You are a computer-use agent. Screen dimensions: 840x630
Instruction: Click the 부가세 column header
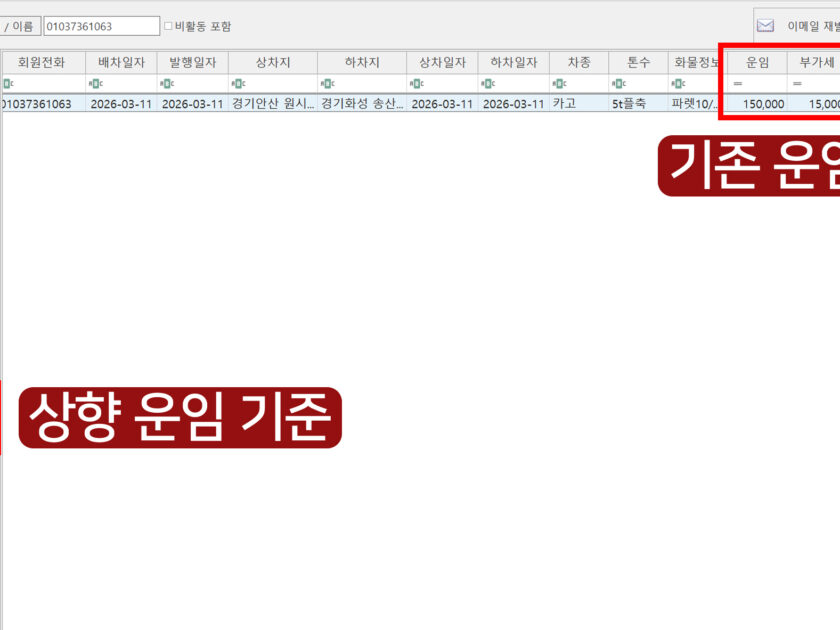click(814, 62)
